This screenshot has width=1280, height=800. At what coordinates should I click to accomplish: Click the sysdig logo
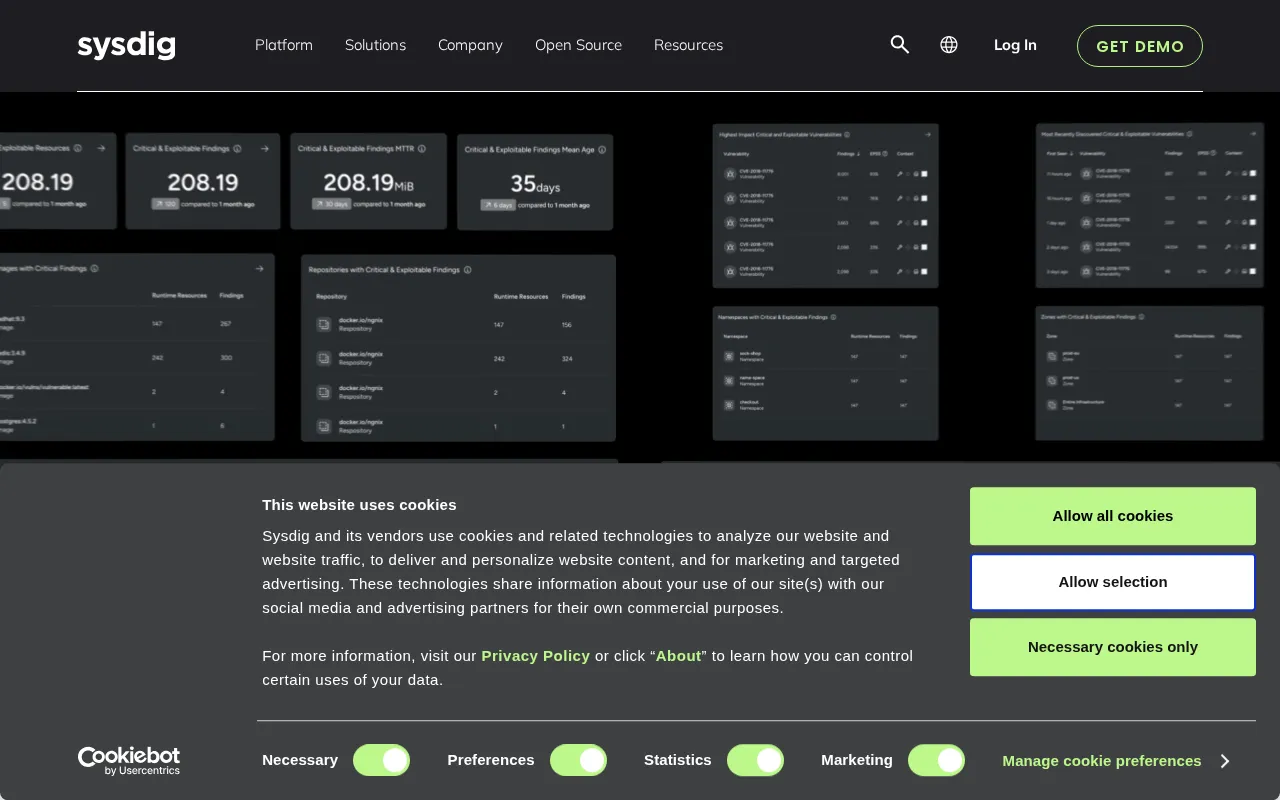point(127,45)
